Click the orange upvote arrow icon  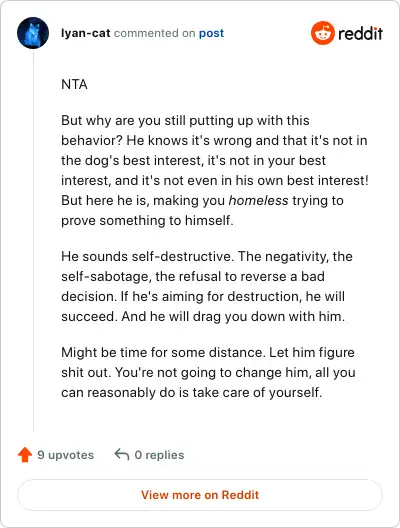[25, 455]
